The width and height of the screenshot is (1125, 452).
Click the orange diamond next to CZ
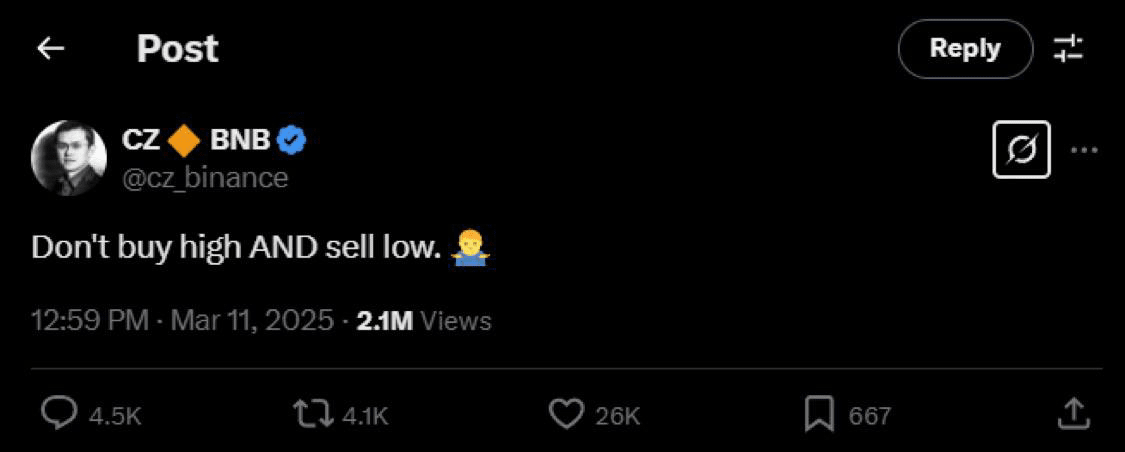coord(184,142)
